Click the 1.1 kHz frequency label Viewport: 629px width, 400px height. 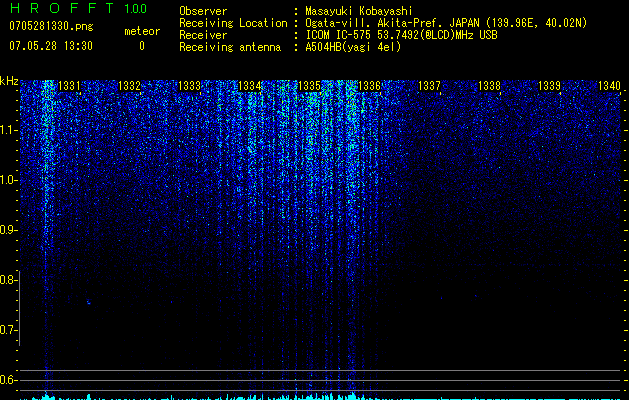(x=7, y=130)
